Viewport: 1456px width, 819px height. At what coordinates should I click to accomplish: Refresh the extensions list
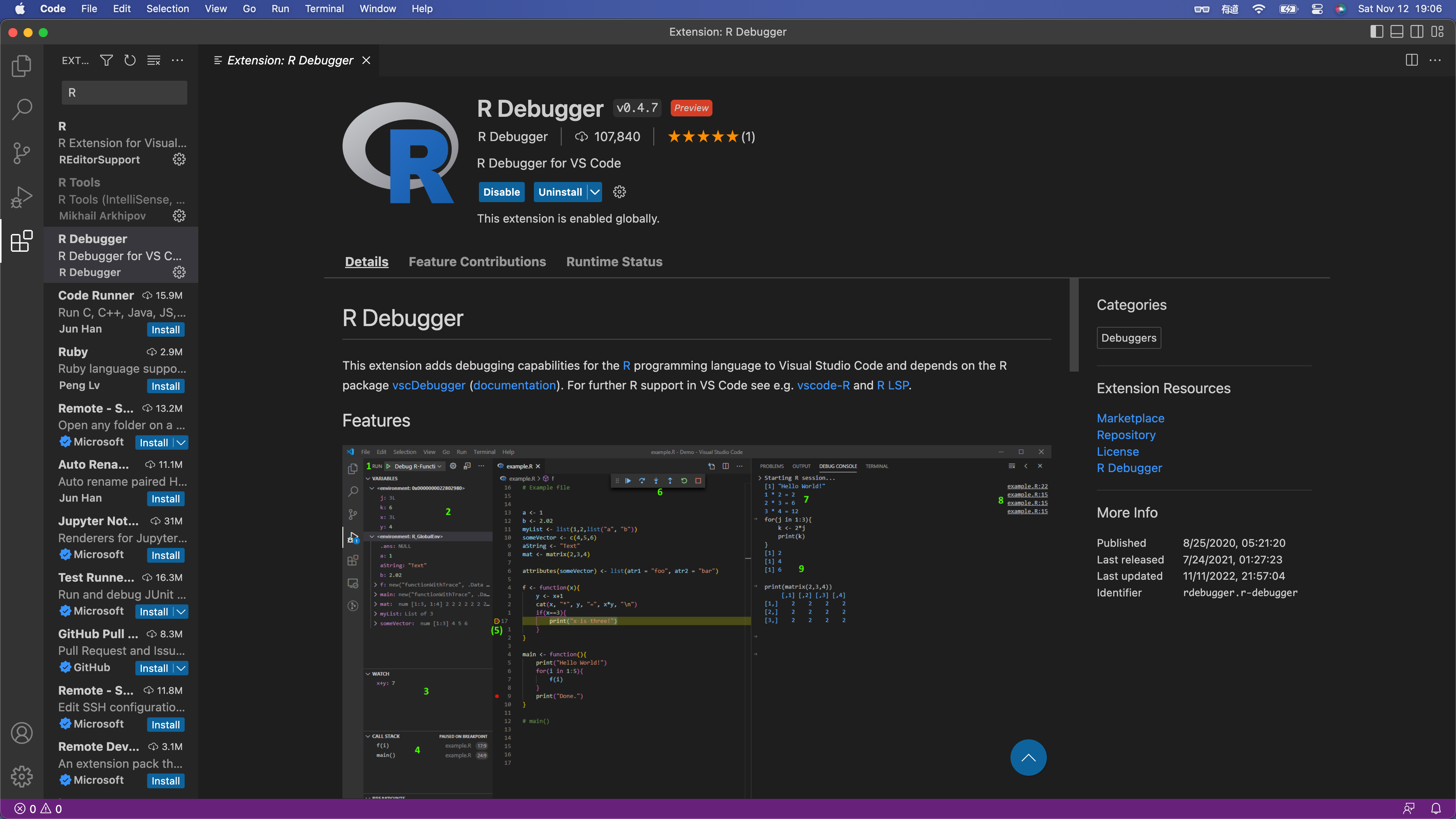130,61
